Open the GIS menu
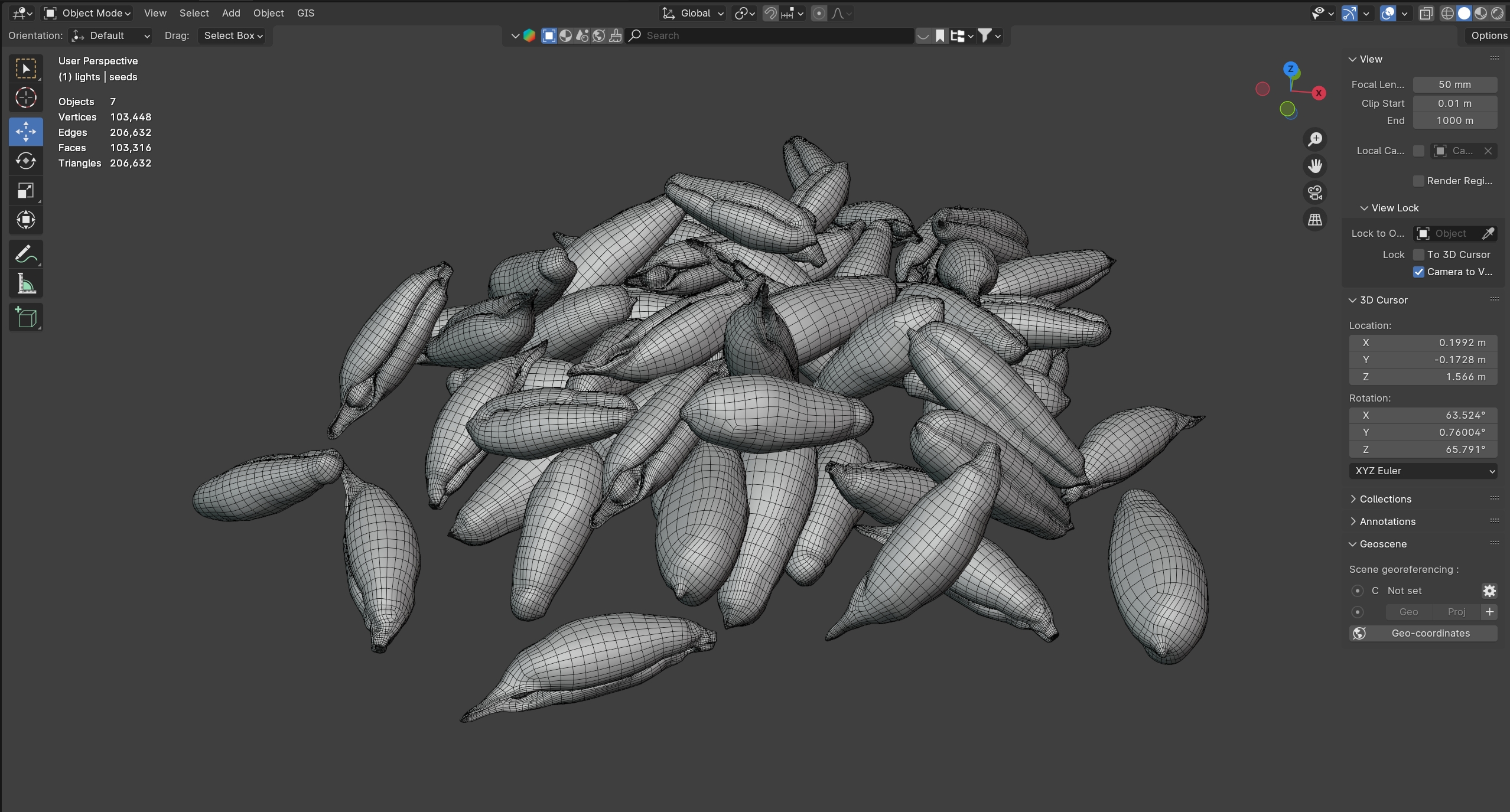 coord(305,13)
